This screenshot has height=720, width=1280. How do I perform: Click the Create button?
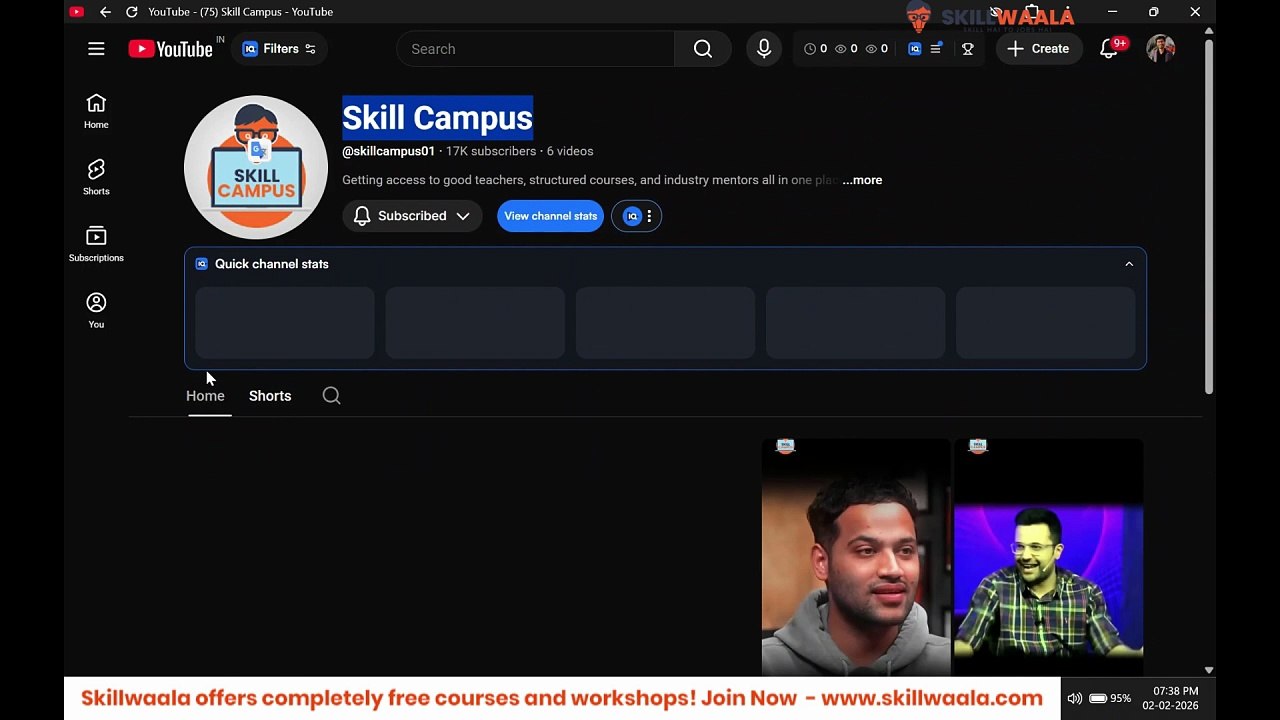pyautogui.click(x=1039, y=49)
